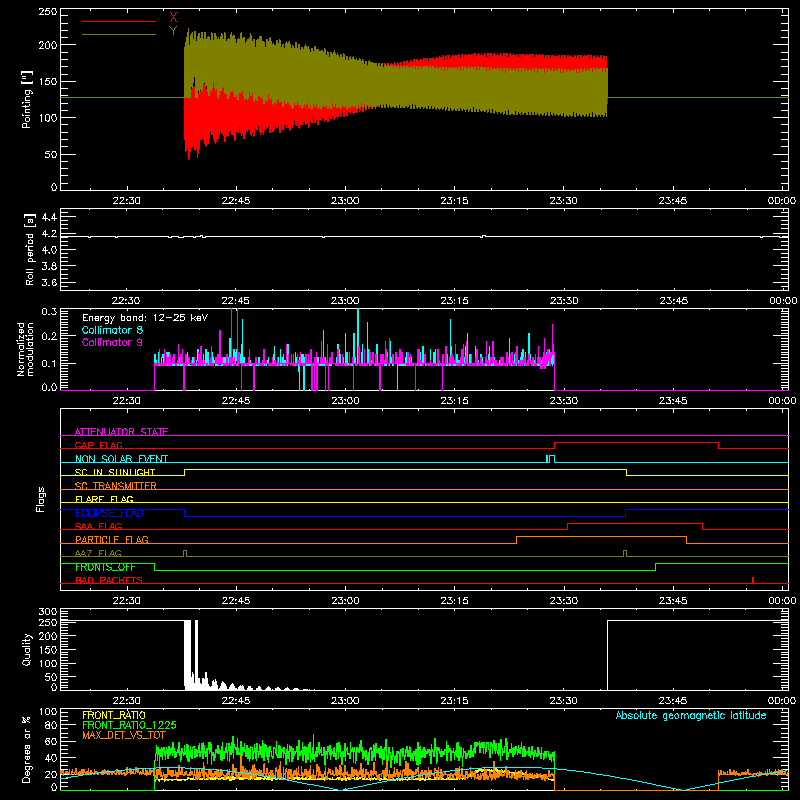
Task: Click the magenta 'Collimator 9' legend entry
Action: click(x=112, y=342)
